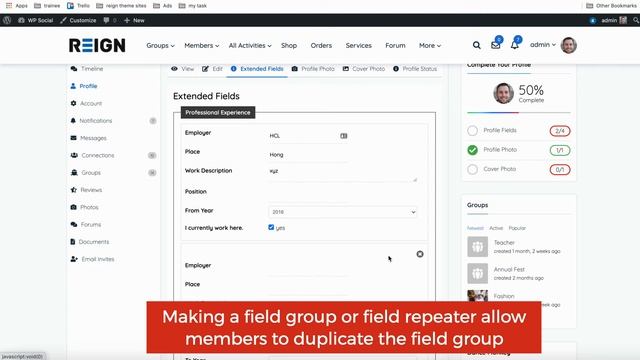The width and height of the screenshot is (640, 360).
Task: Click the Employer field containing HCL
Action: [308, 136]
